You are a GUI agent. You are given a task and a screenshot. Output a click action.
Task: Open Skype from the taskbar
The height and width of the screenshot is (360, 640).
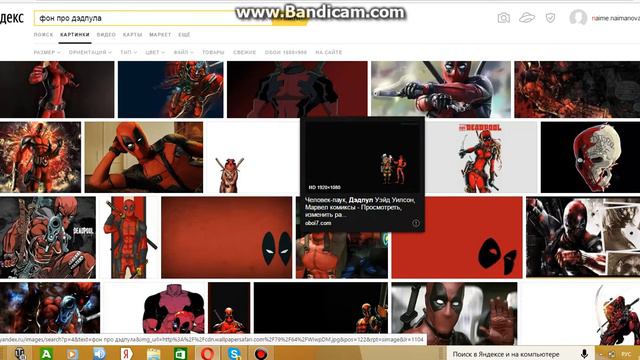(234, 353)
